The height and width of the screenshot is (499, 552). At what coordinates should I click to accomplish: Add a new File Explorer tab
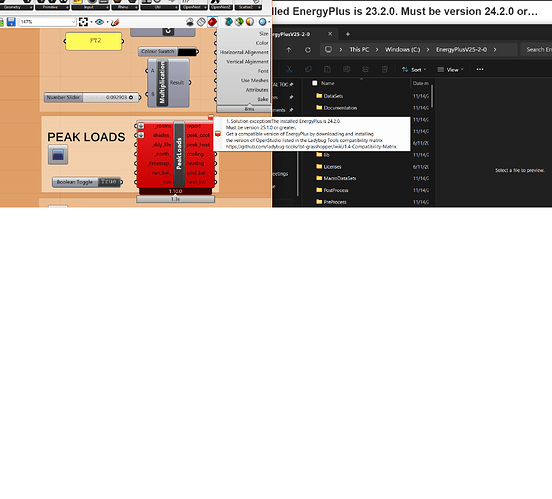[x=348, y=34]
